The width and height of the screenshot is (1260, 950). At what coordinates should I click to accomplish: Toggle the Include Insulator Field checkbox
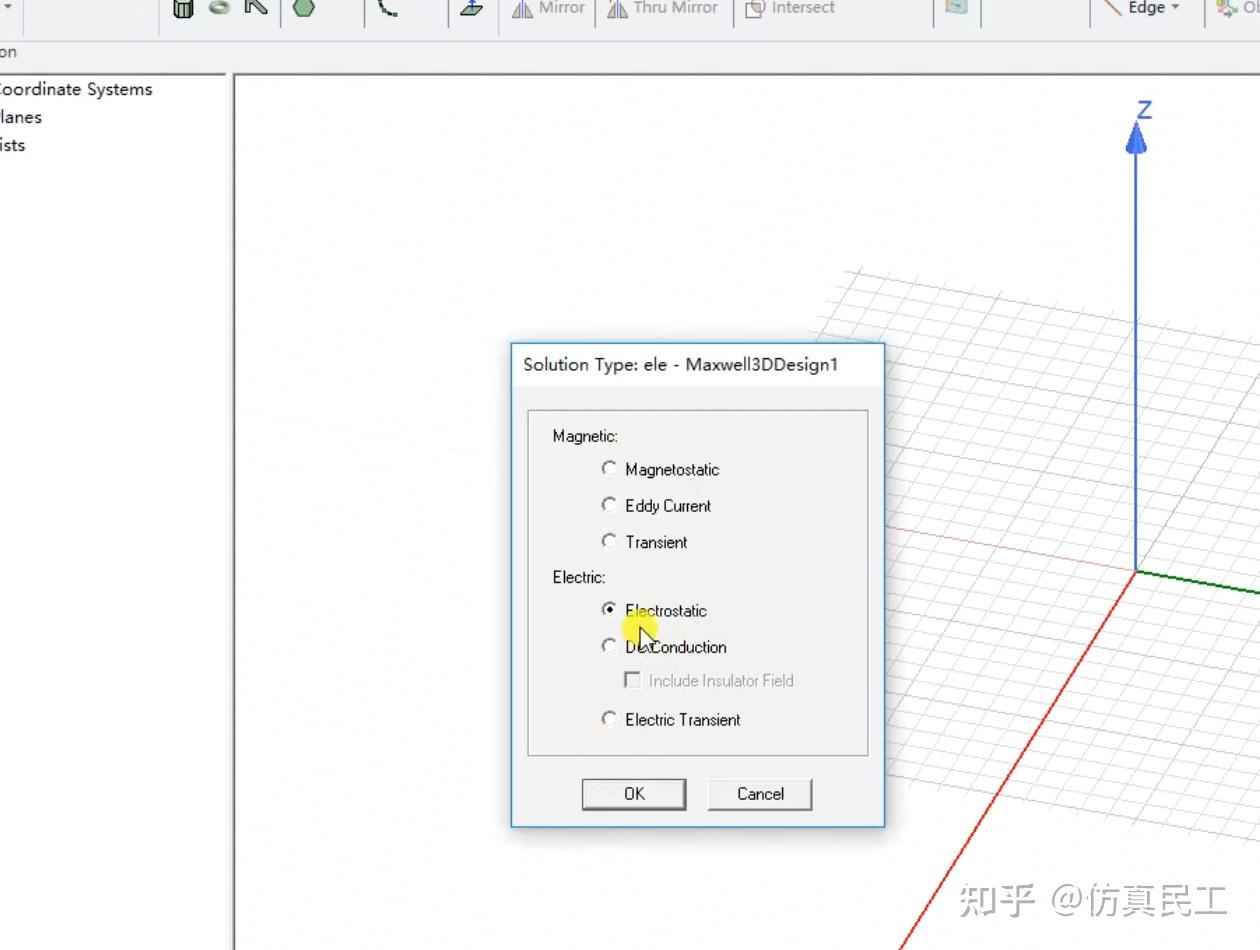pyautogui.click(x=632, y=680)
